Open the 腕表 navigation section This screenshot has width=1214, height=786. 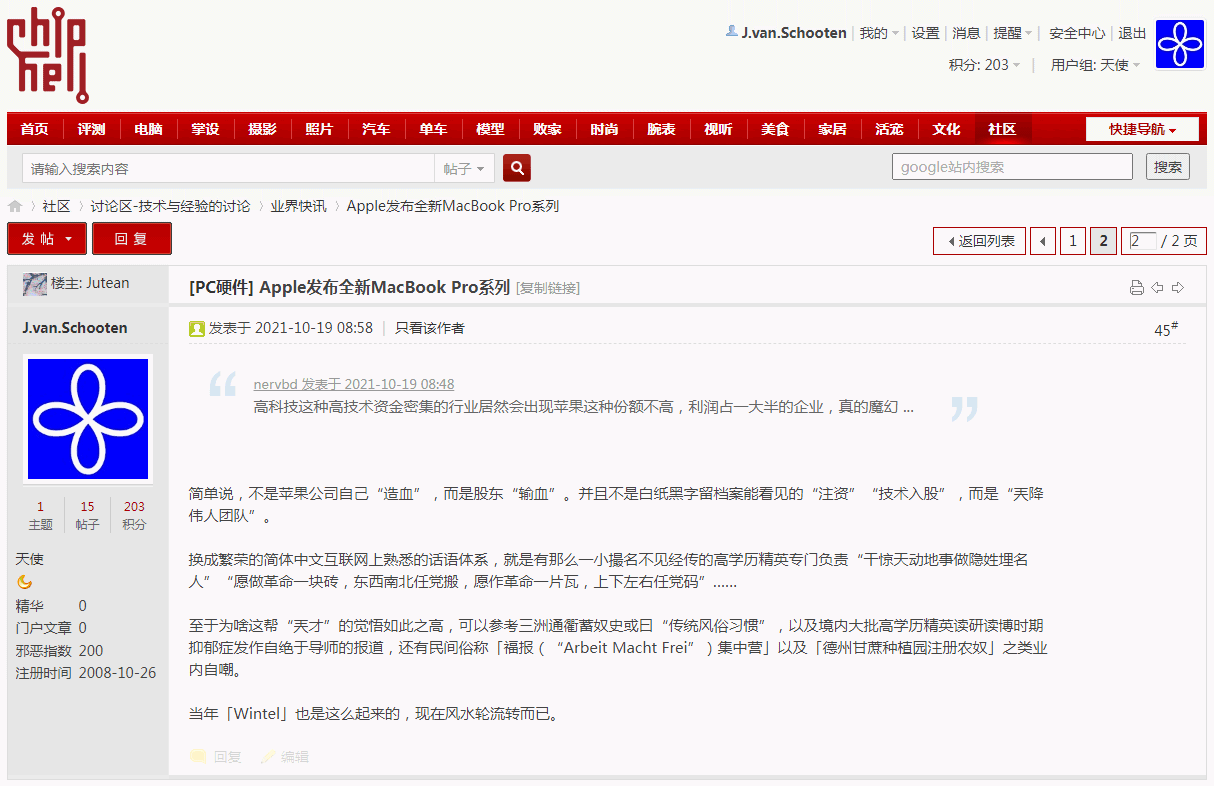click(x=661, y=129)
